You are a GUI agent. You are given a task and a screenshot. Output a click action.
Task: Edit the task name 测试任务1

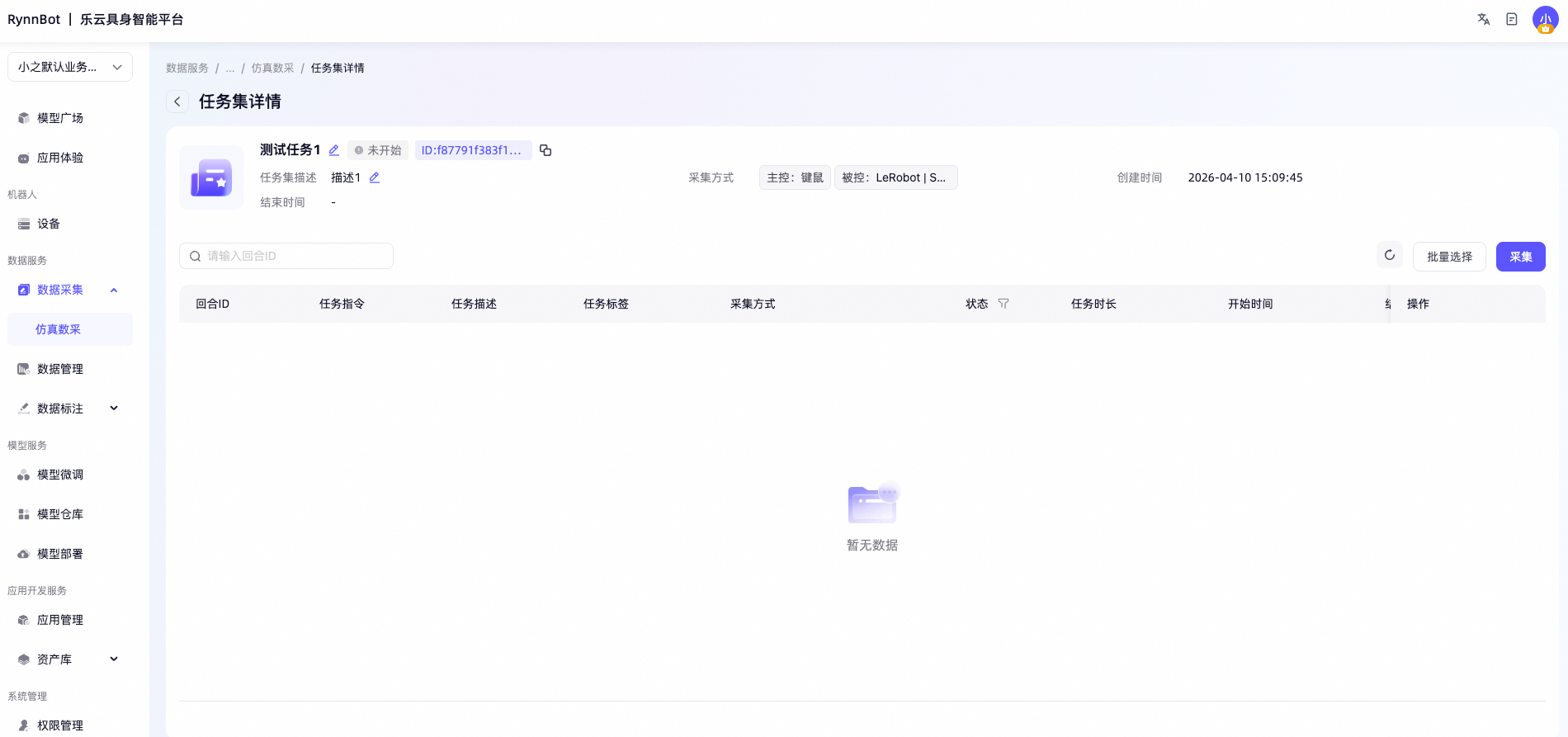[334, 150]
